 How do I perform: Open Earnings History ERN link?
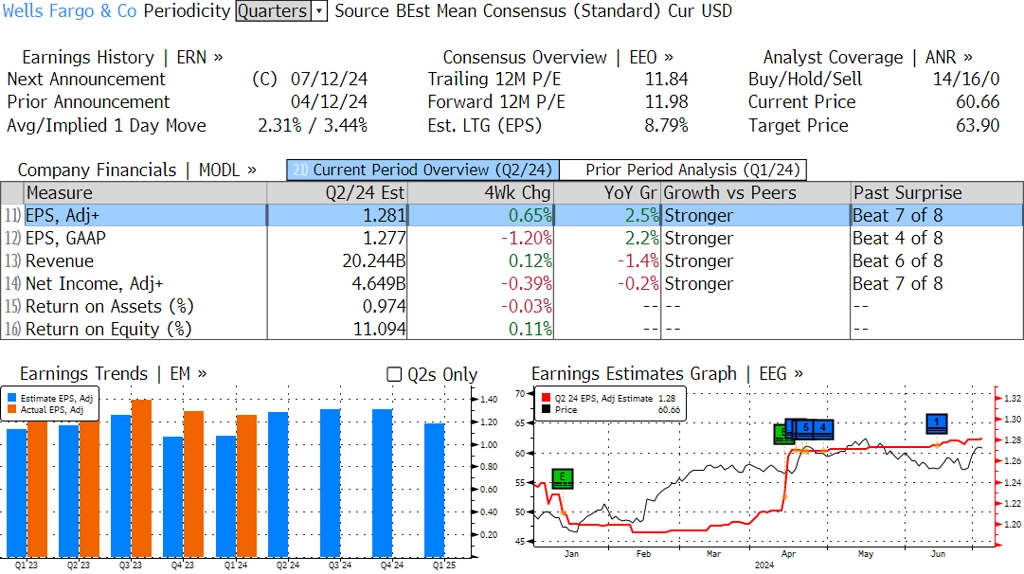[x=122, y=57]
